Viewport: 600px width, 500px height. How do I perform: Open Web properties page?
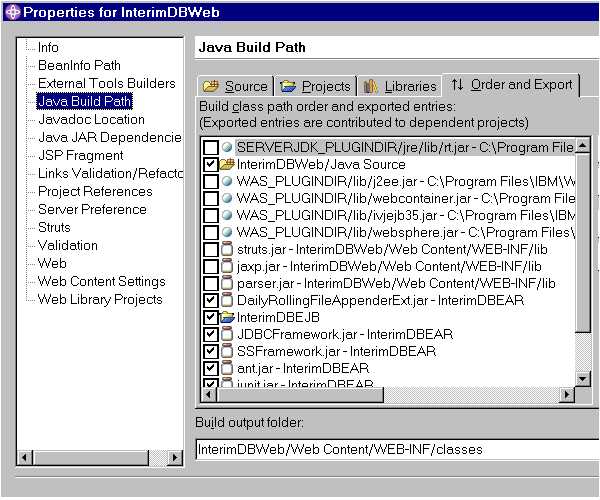pos(52,263)
